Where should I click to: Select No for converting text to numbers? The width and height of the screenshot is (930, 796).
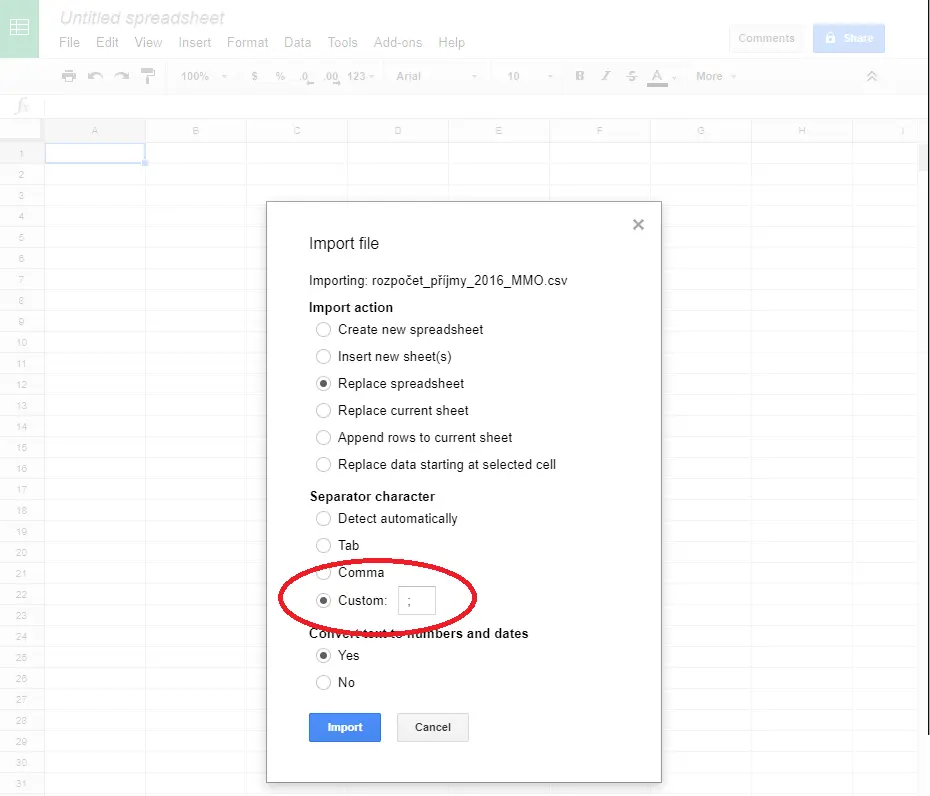[x=323, y=682]
